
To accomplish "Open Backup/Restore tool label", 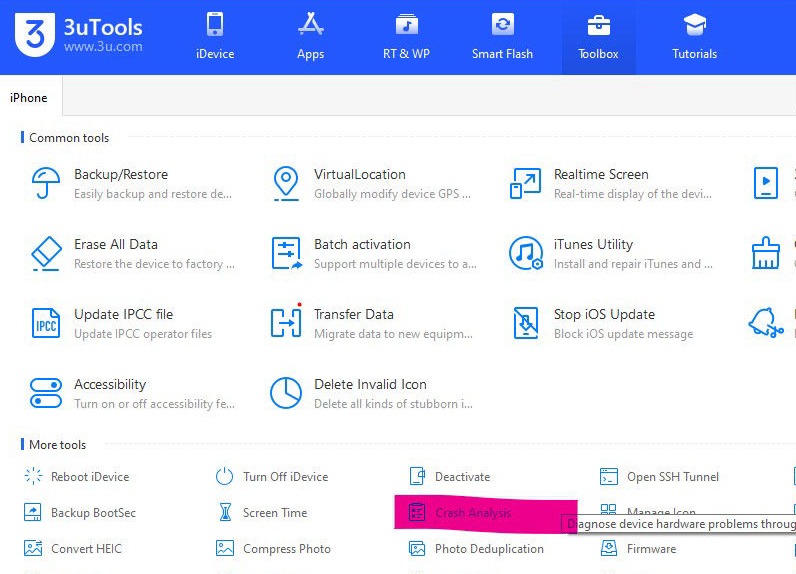I will coord(121,174).
